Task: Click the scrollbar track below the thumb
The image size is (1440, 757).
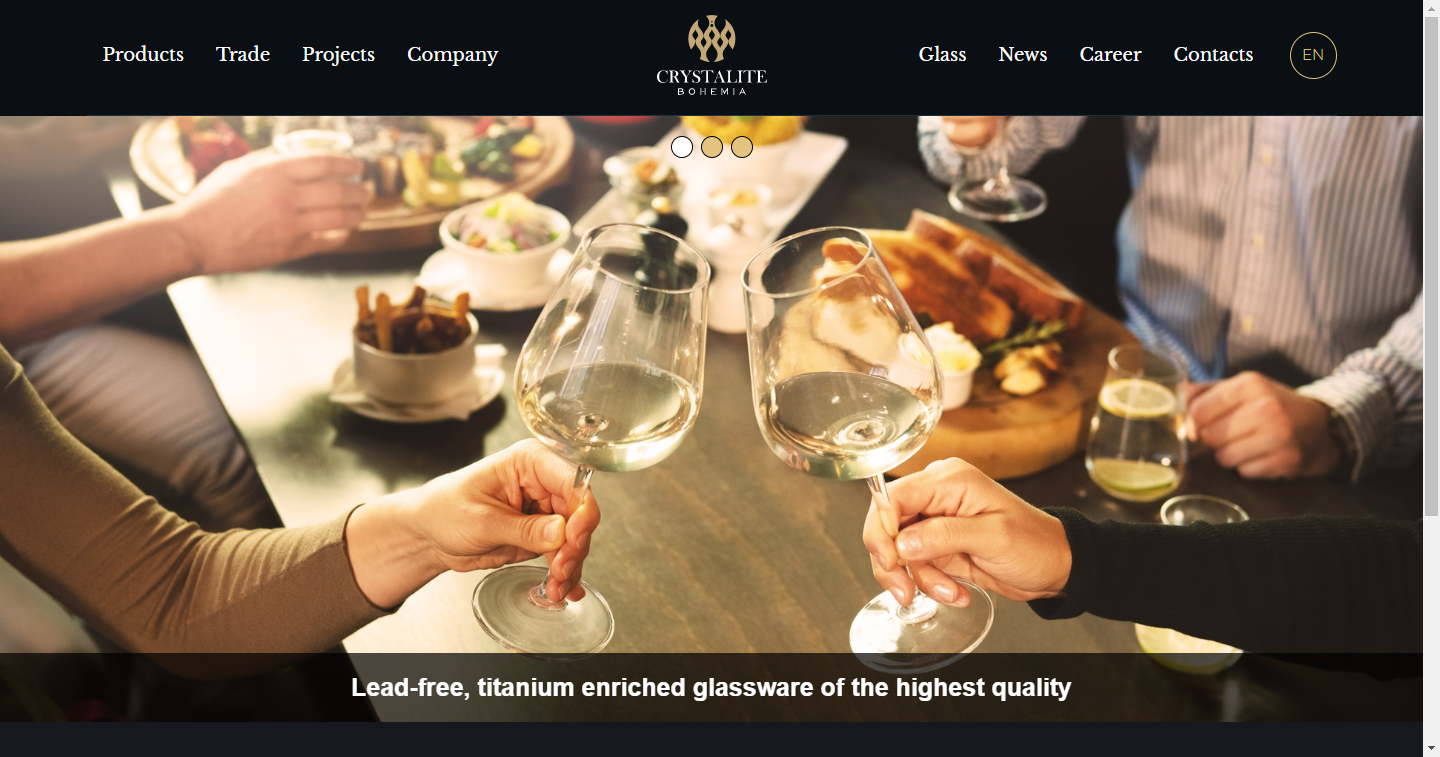Action: (x=1431, y=628)
